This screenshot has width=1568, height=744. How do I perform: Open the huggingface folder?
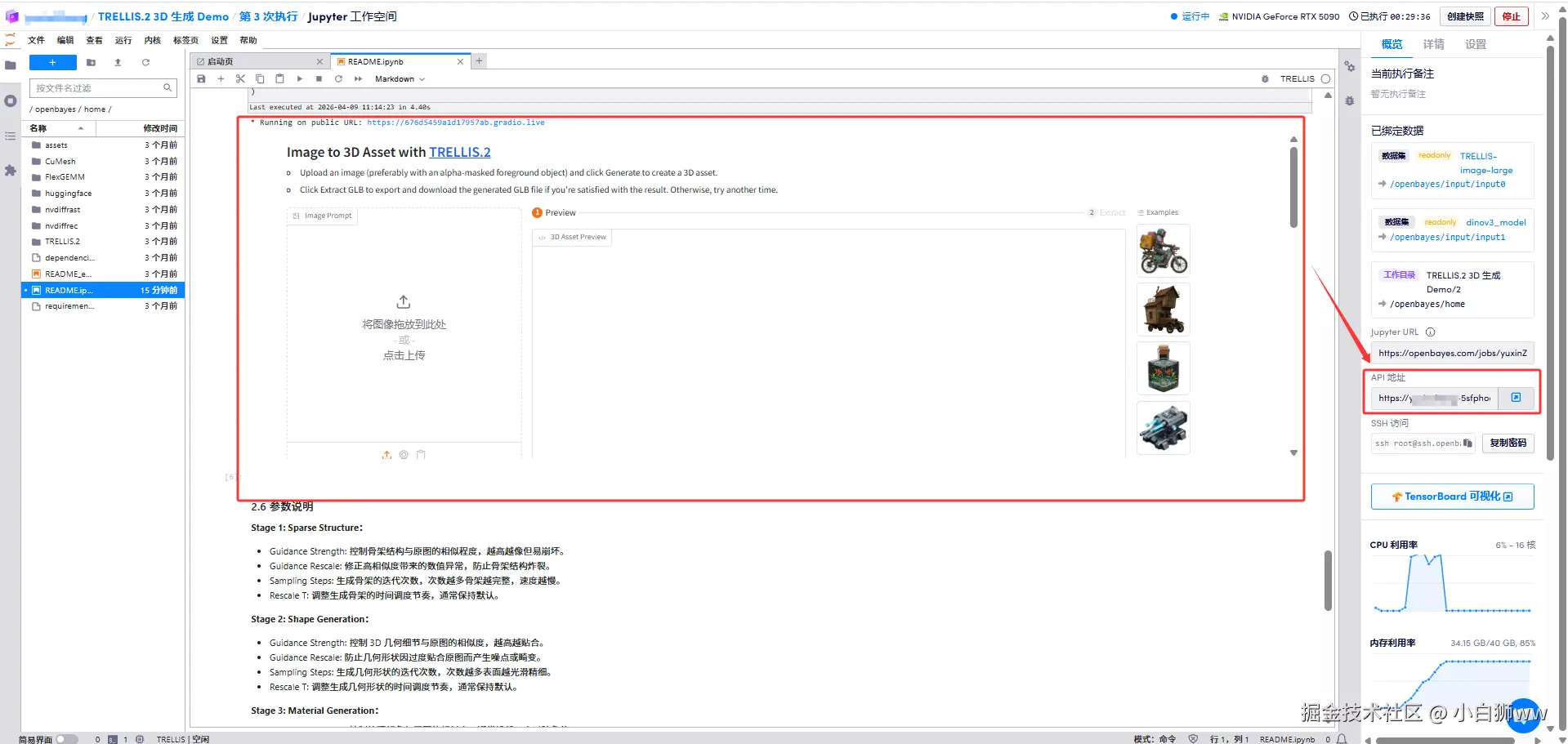[103, 194]
